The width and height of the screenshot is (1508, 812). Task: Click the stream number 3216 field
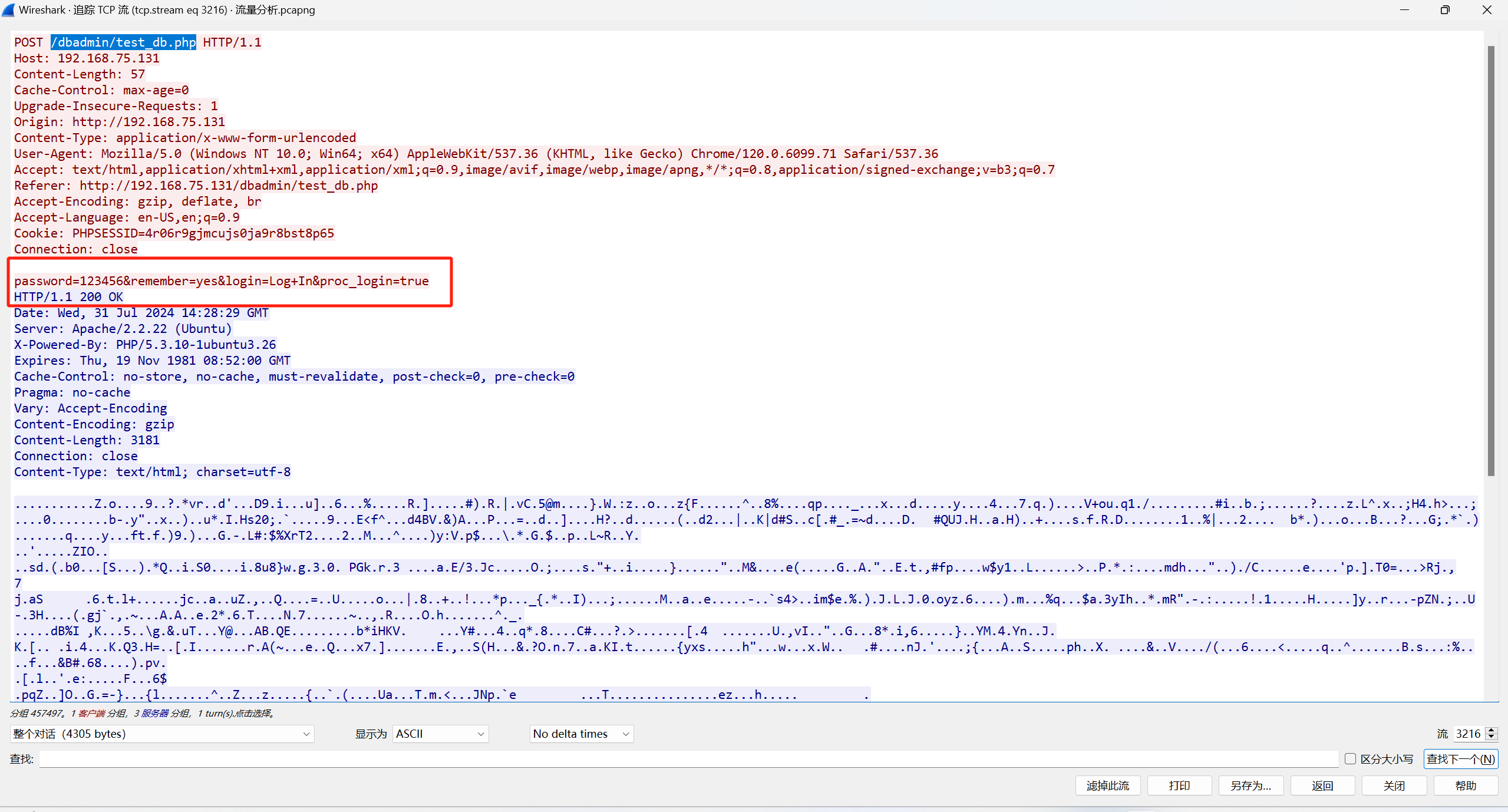[x=1469, y=734]
